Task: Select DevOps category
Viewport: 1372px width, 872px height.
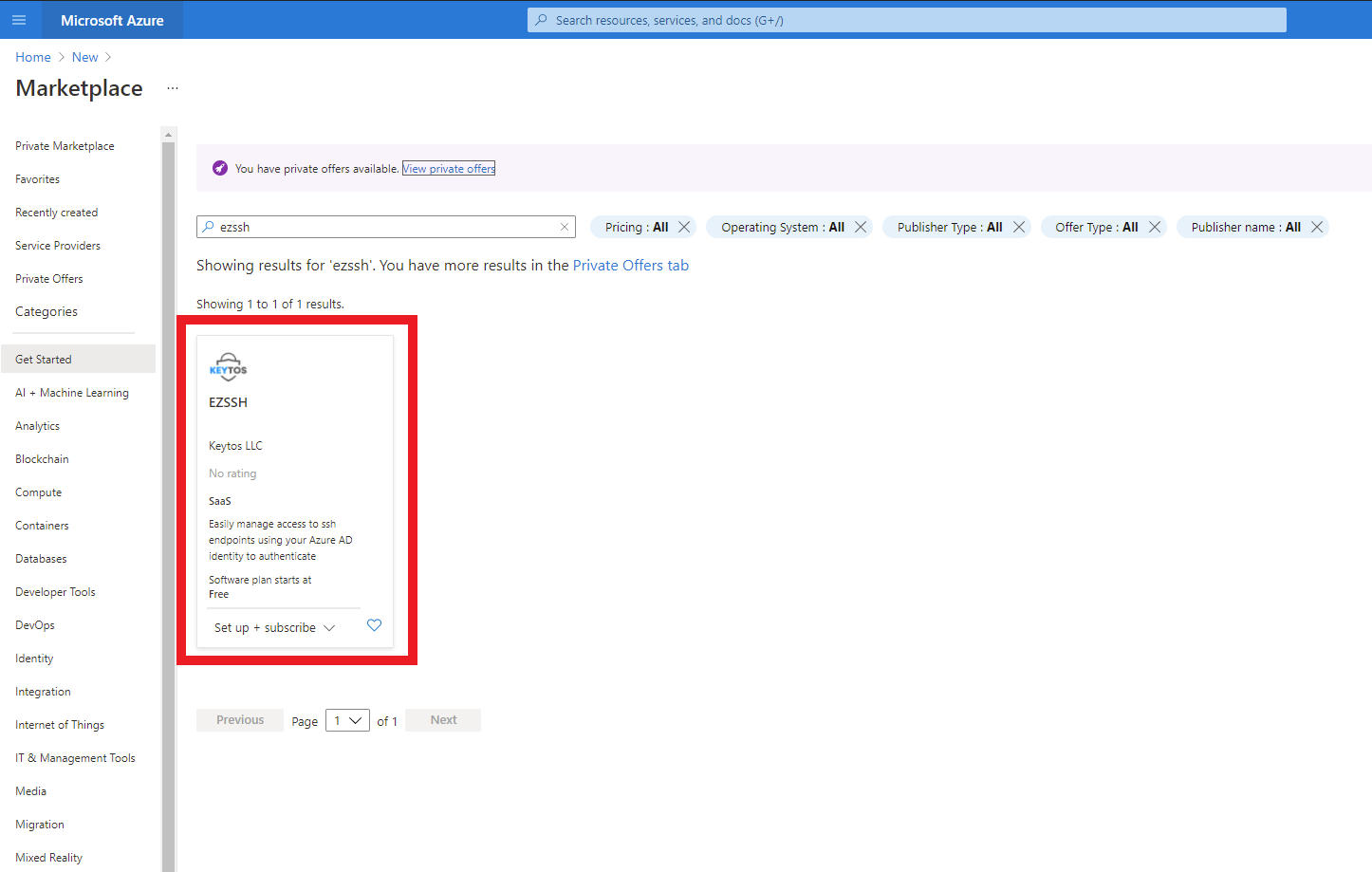Action: click(x=35, y=625)
